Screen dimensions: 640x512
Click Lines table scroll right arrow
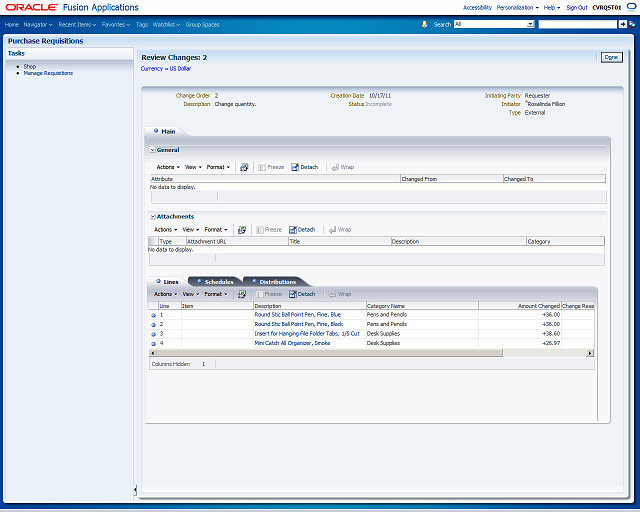[x=590, y=353]
